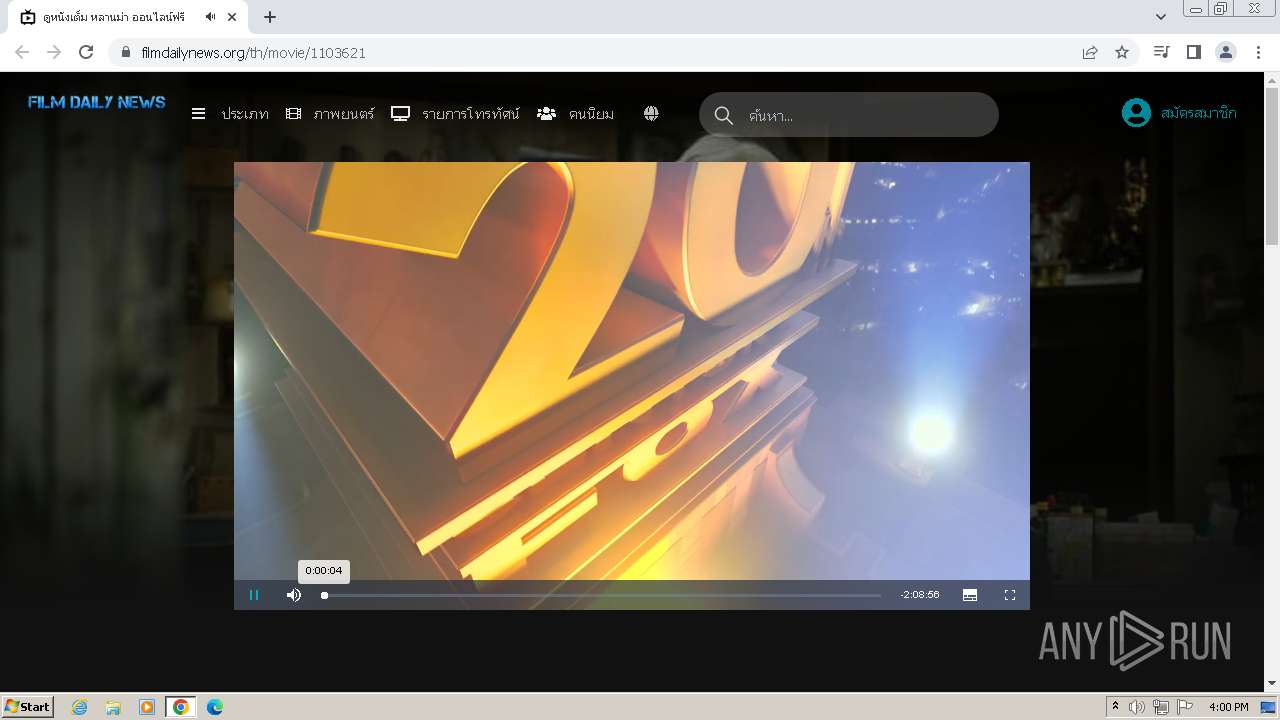Launch Internet Explorer from taskbar
The height and width of the screenshot is (720, 1280).
(x=80, y=707)
